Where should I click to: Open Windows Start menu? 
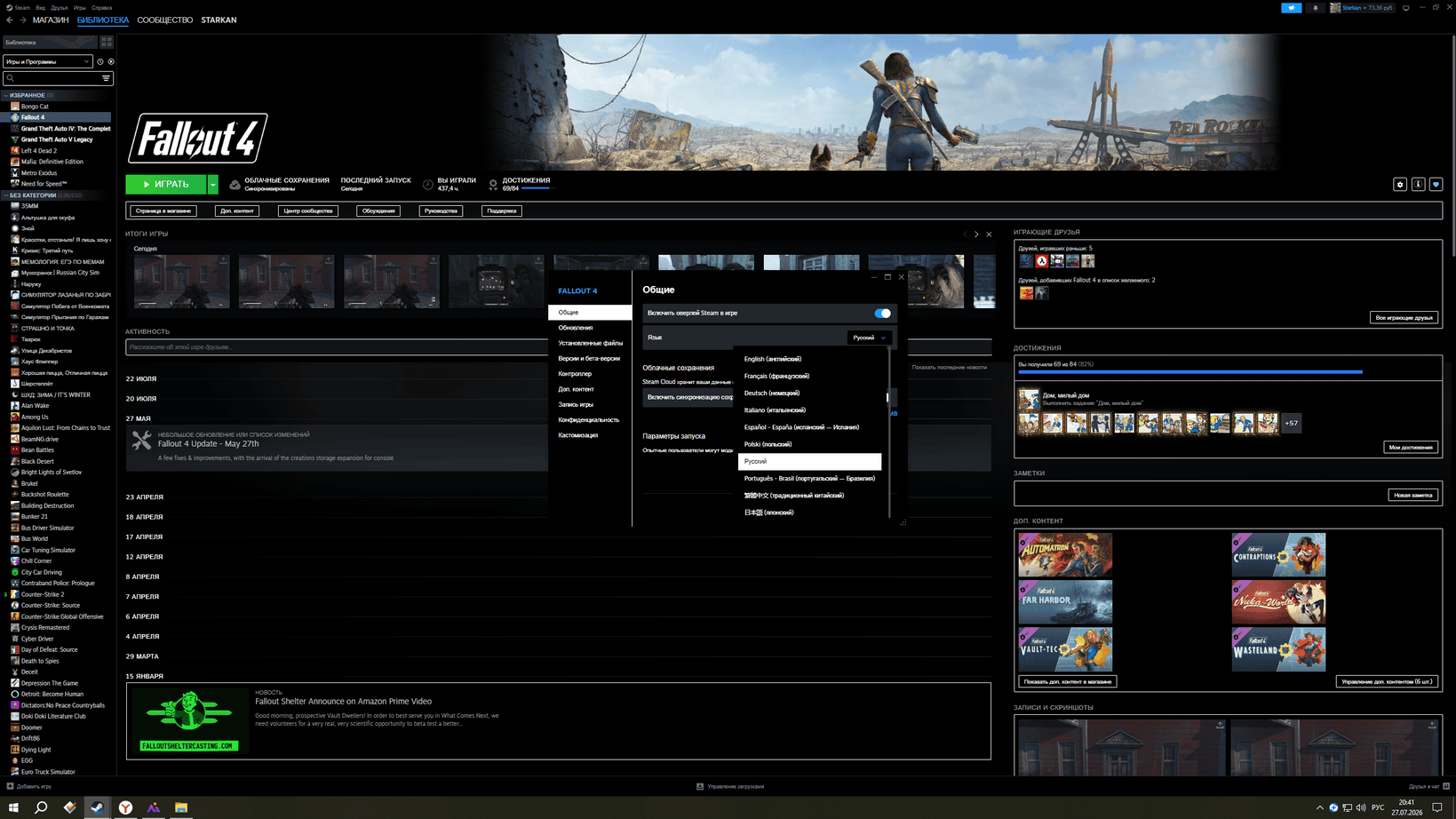coord(13,807)
